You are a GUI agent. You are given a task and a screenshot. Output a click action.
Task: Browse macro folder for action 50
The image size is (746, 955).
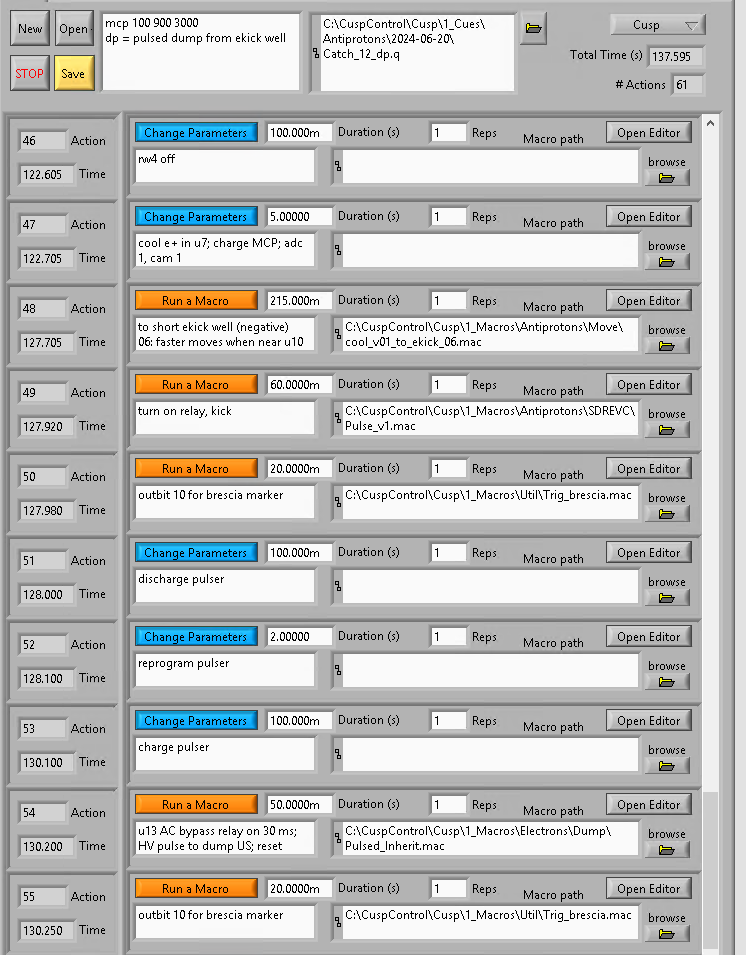667,514
